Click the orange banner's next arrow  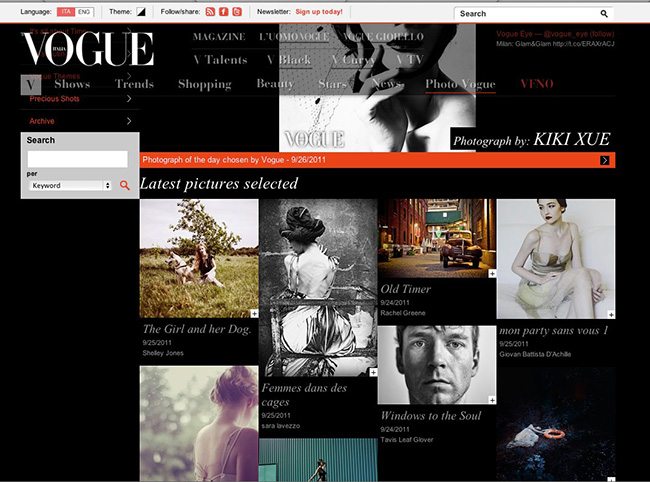point(604,160)
